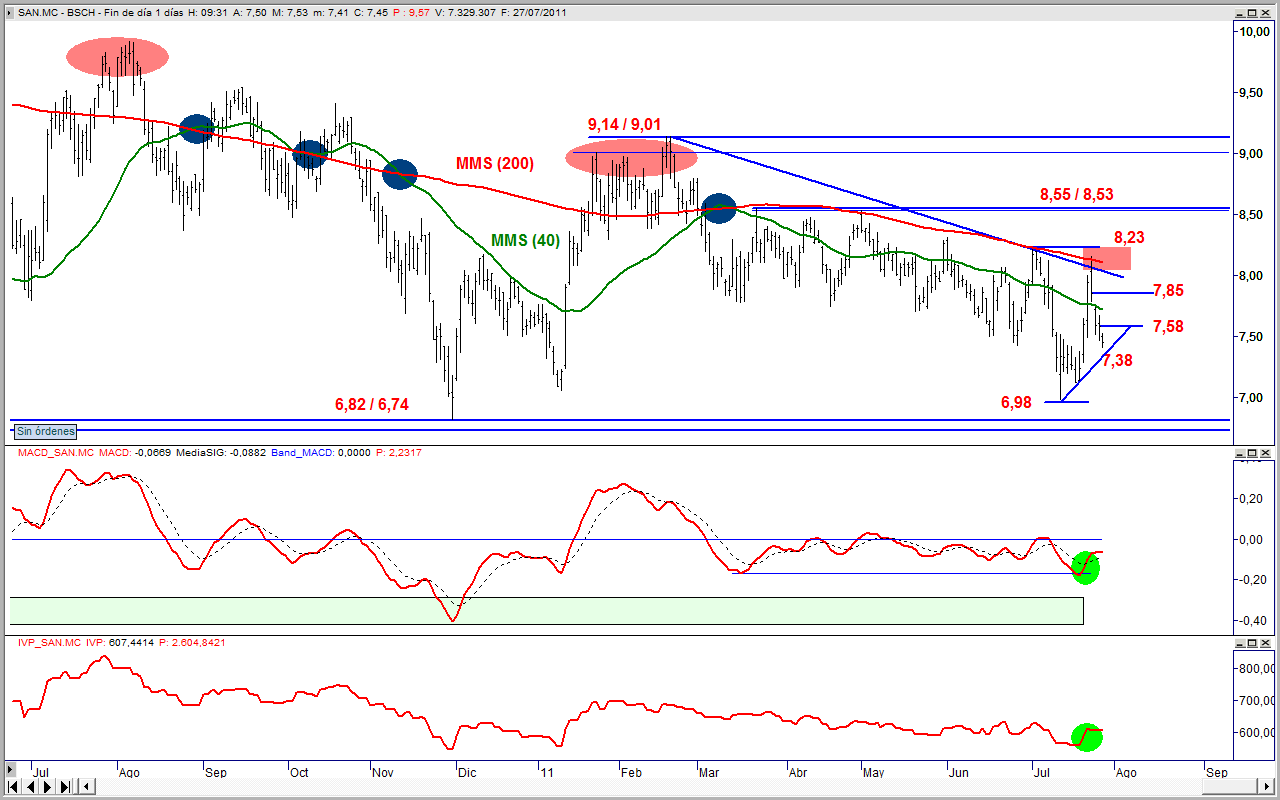
Task: Click the scrollbar left arrow button
Action: click(87, 787)
